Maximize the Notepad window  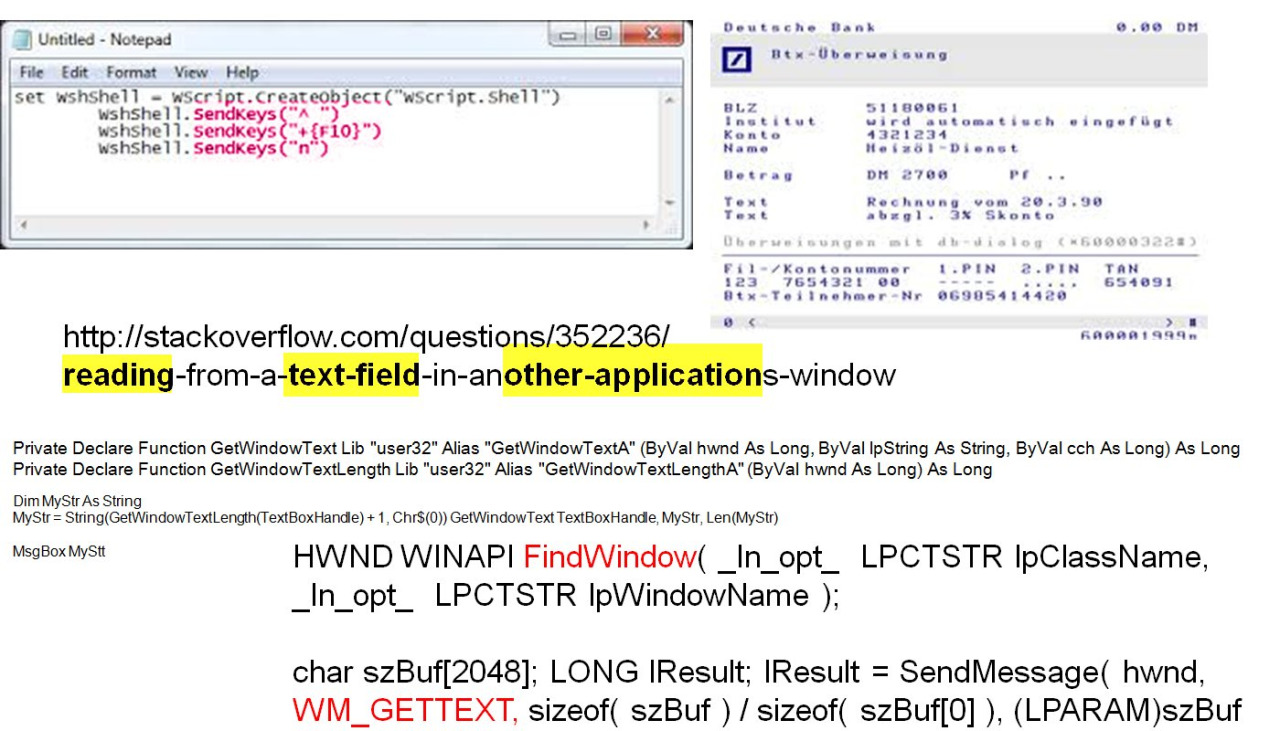tap(604, 35)
